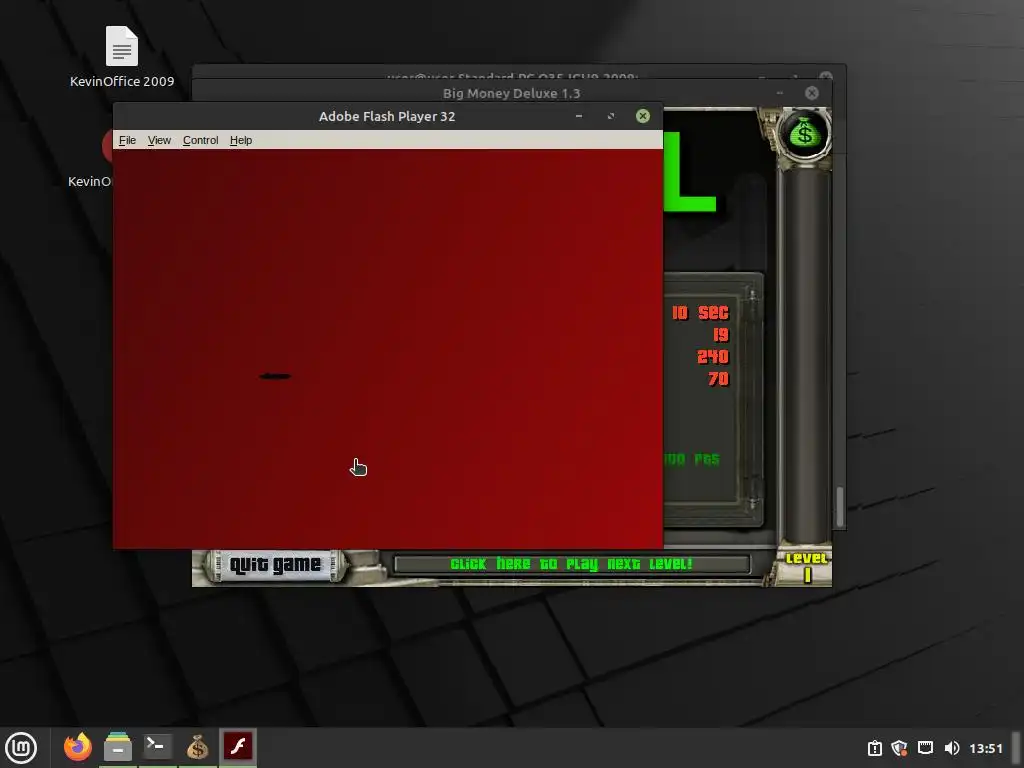The image size is (1024, 768).
Task: Click the '19' stat value
Action: tap(721, 335)
